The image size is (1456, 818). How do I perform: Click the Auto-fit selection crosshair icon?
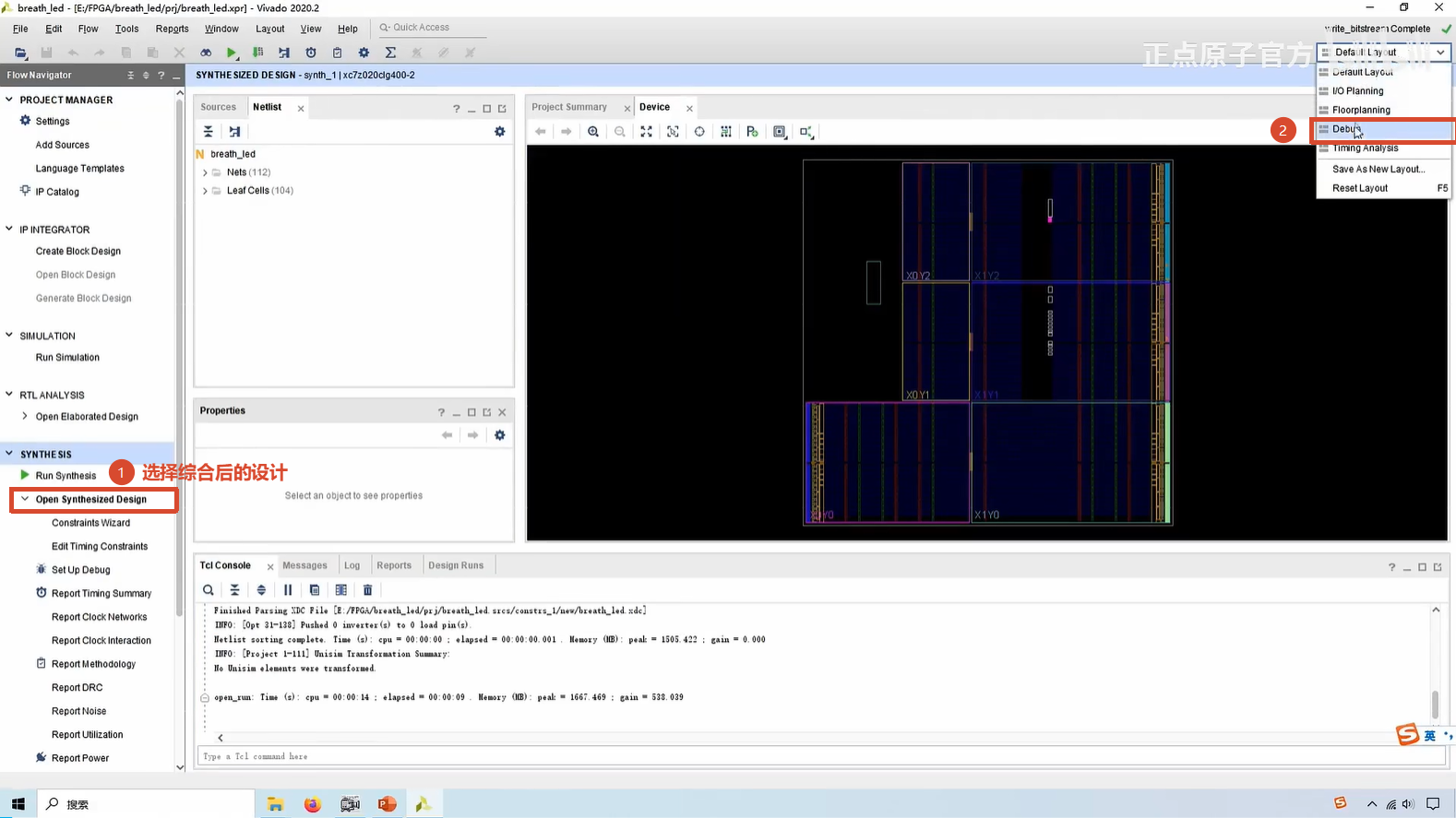tap(699, 132)
